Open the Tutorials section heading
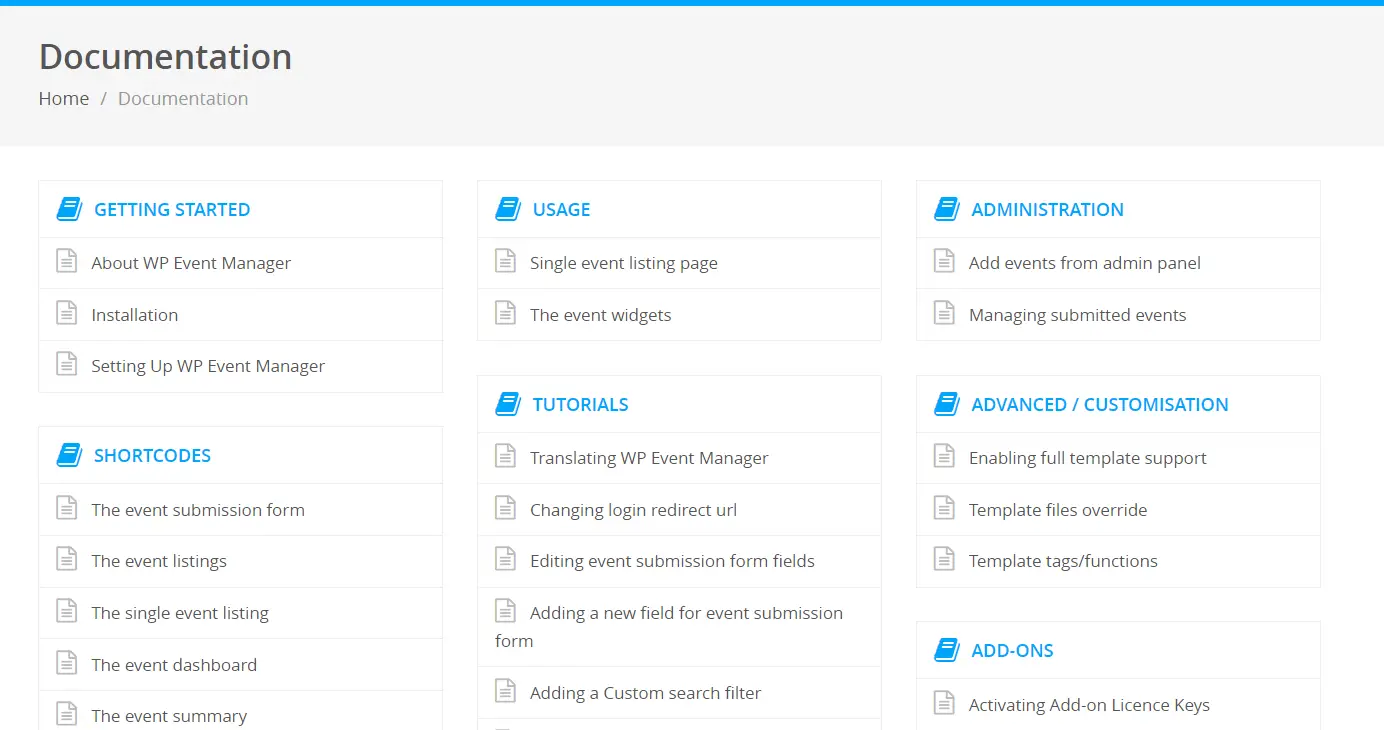Screen dimensions: 1384x730 (x=580, y=404)
